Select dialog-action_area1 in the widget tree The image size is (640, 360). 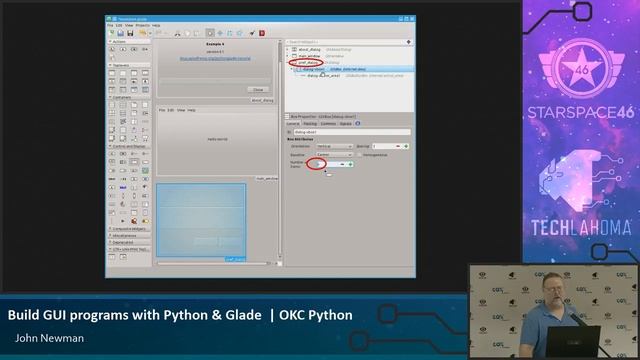324,76
